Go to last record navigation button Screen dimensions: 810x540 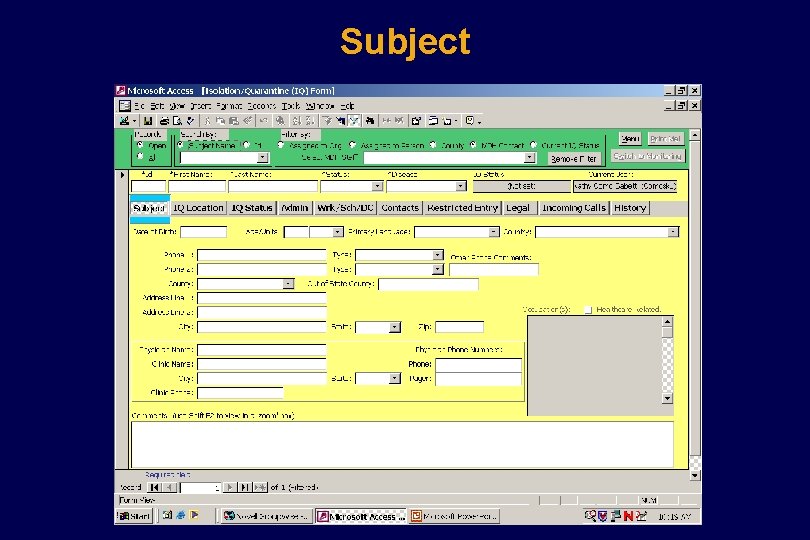click(245, 487)
